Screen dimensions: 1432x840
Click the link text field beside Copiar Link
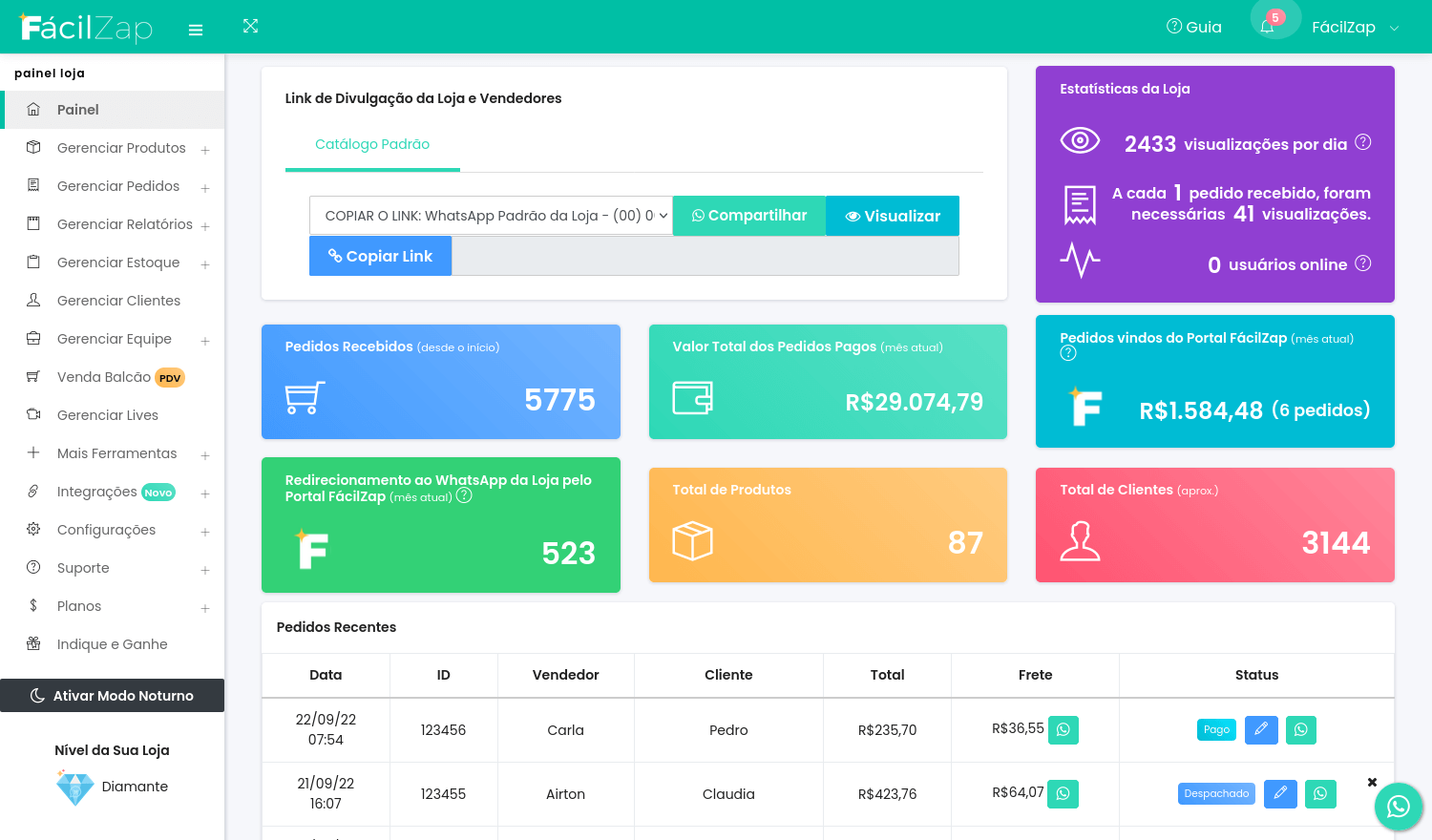[x=705, y=256]
